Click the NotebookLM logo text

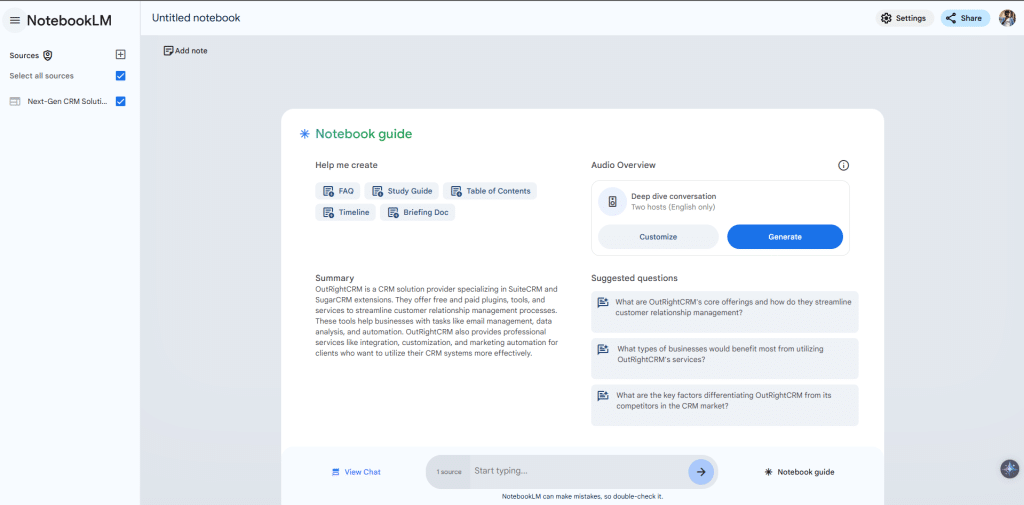[x=69, y=20]
